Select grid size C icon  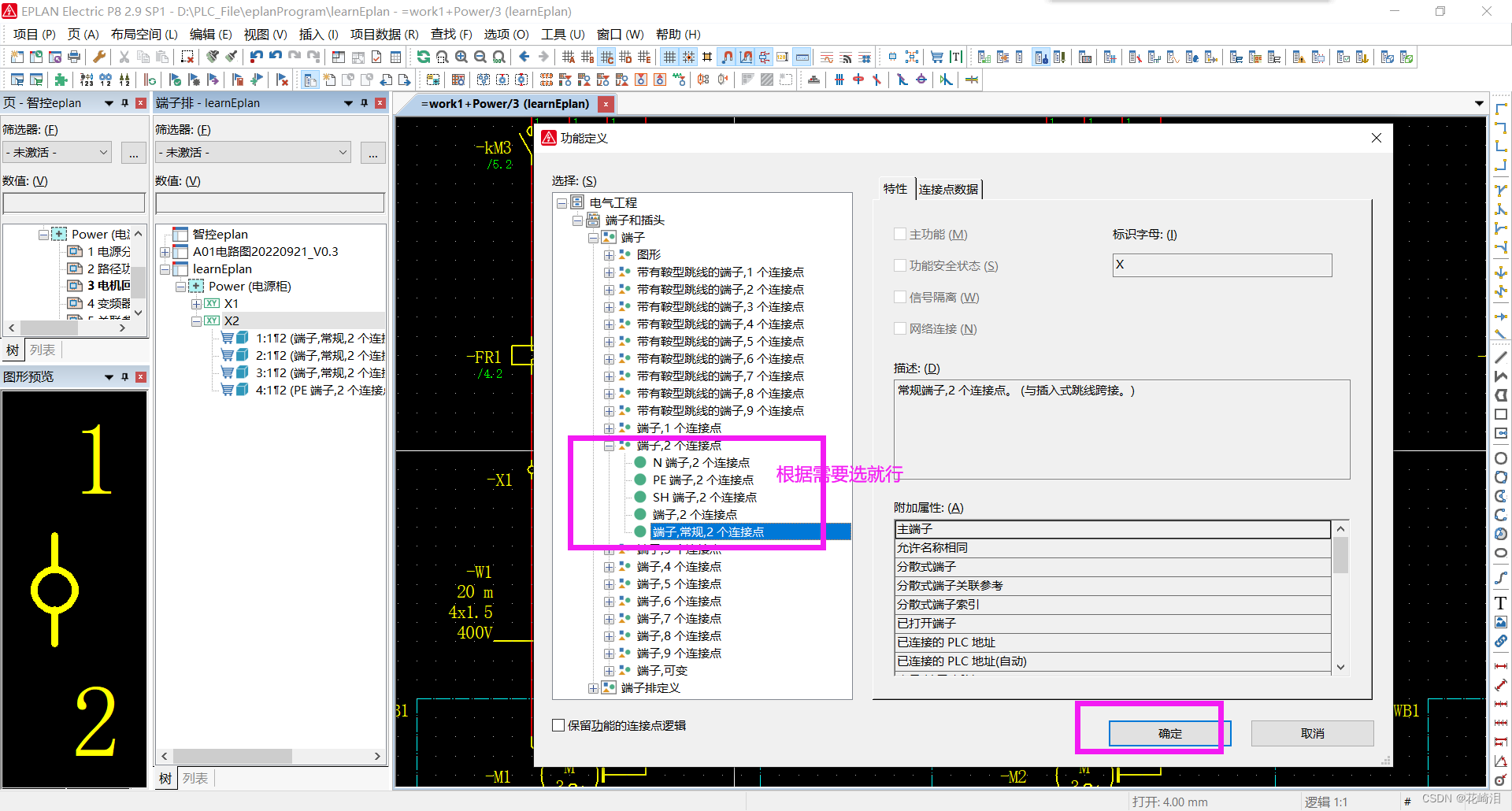(607, 57)
